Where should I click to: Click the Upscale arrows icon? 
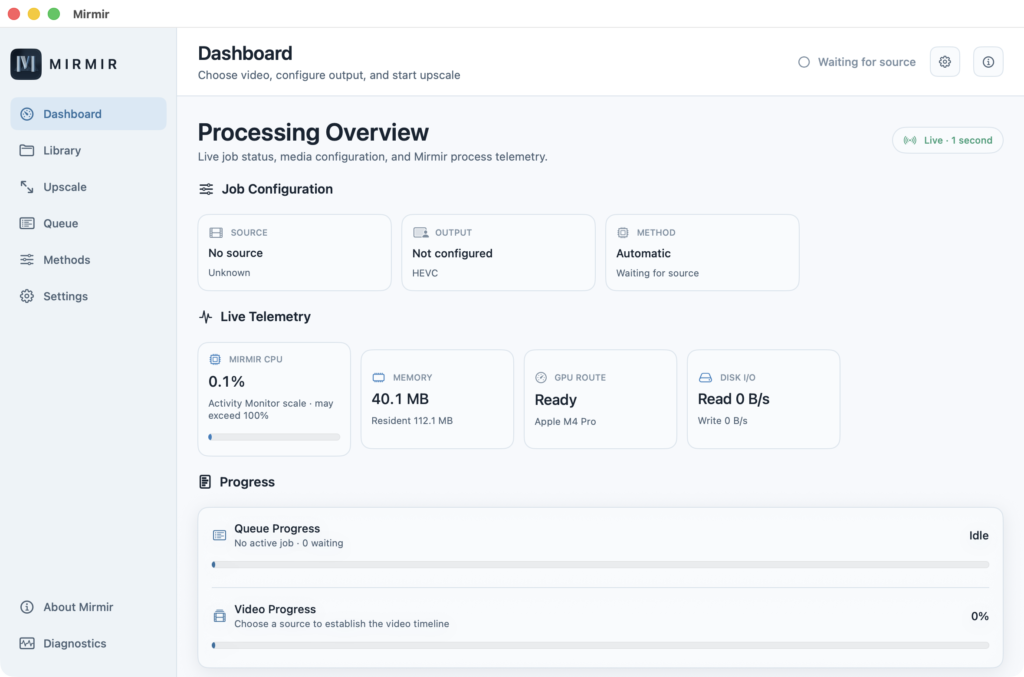coord(27,187)
